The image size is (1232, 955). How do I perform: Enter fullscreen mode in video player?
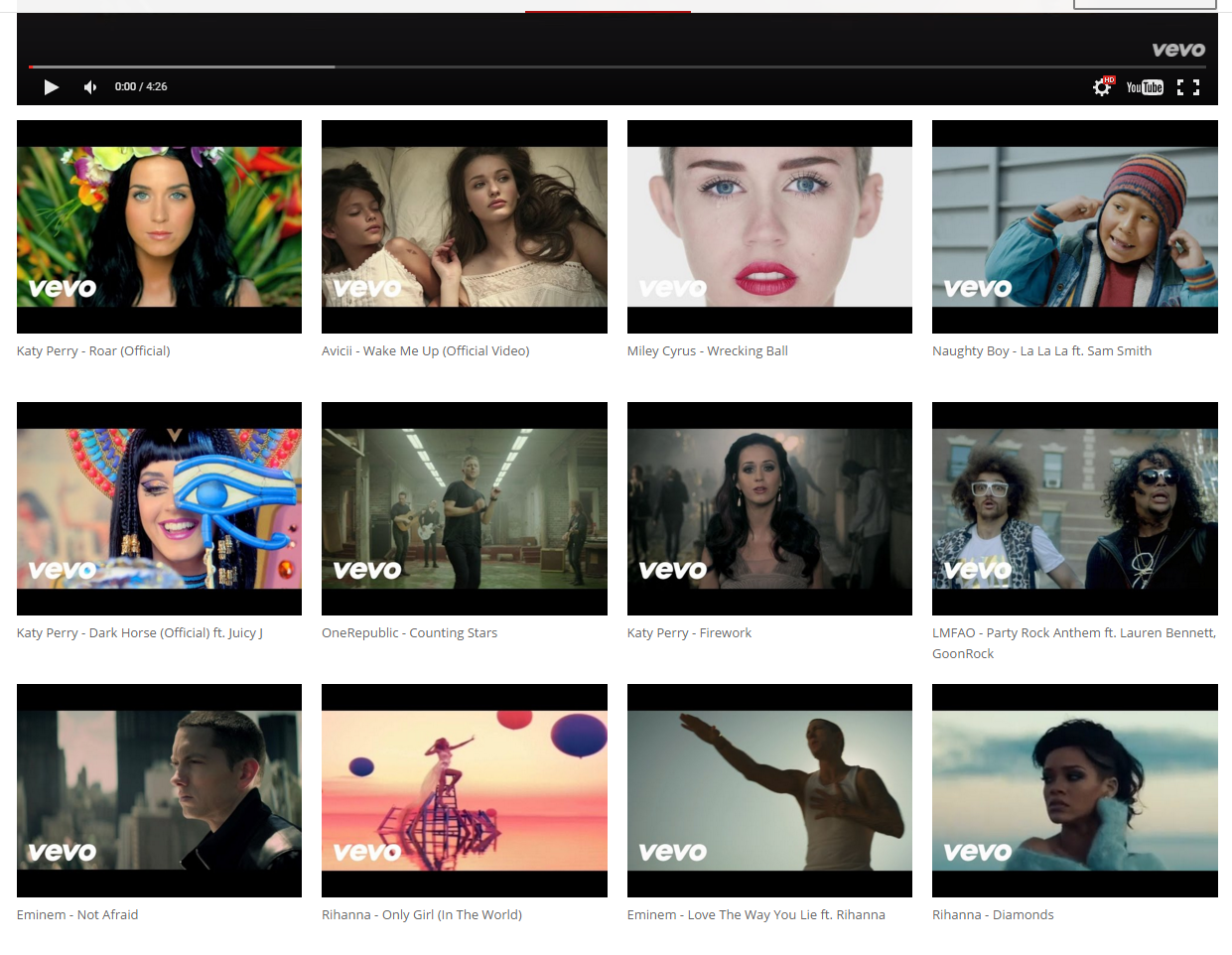click(x=1188, y=87)
